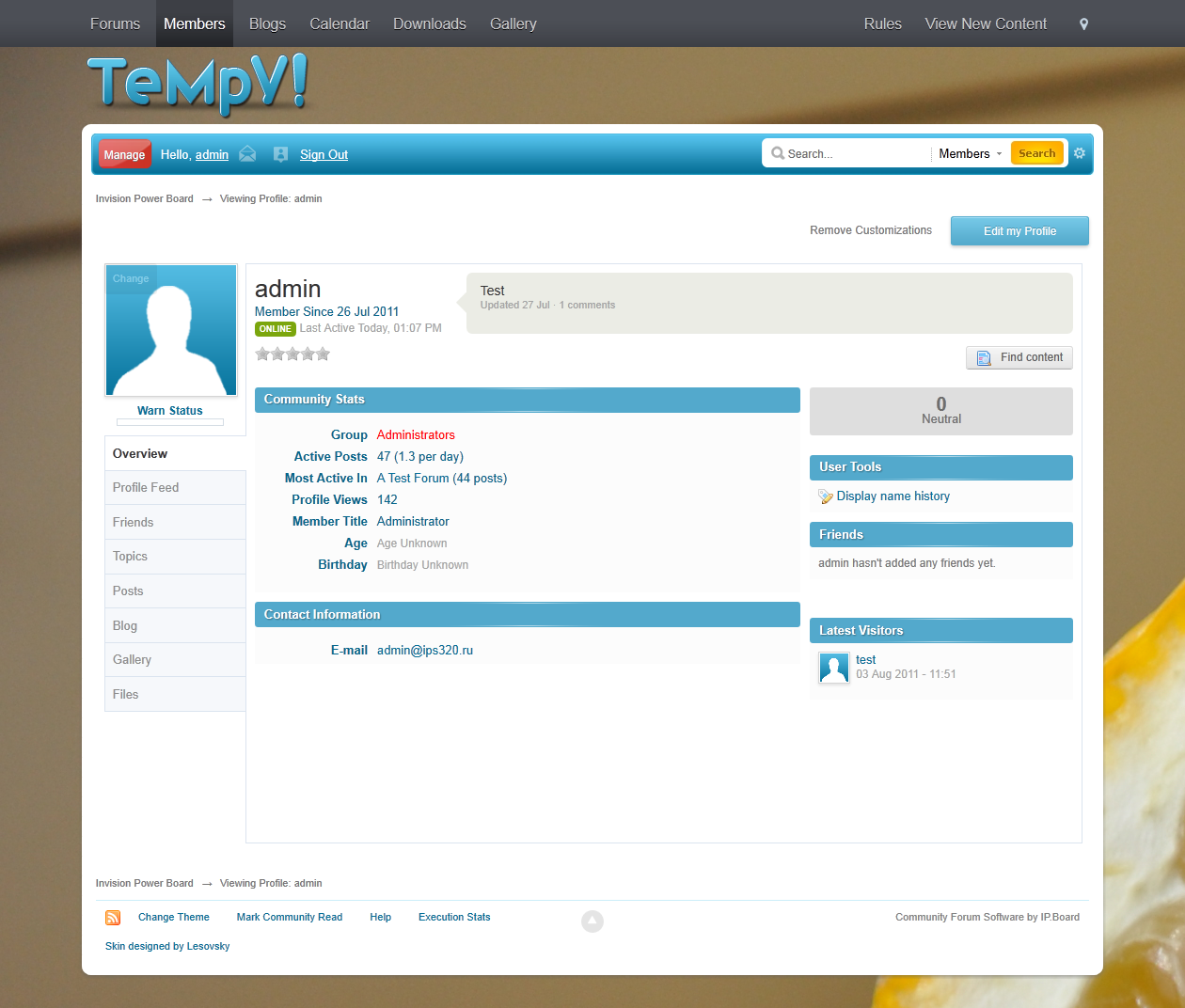Viewport: 1185px width, 1008px height.
Task: Open the RSS feed icon in footer
Action: (113, 918)
